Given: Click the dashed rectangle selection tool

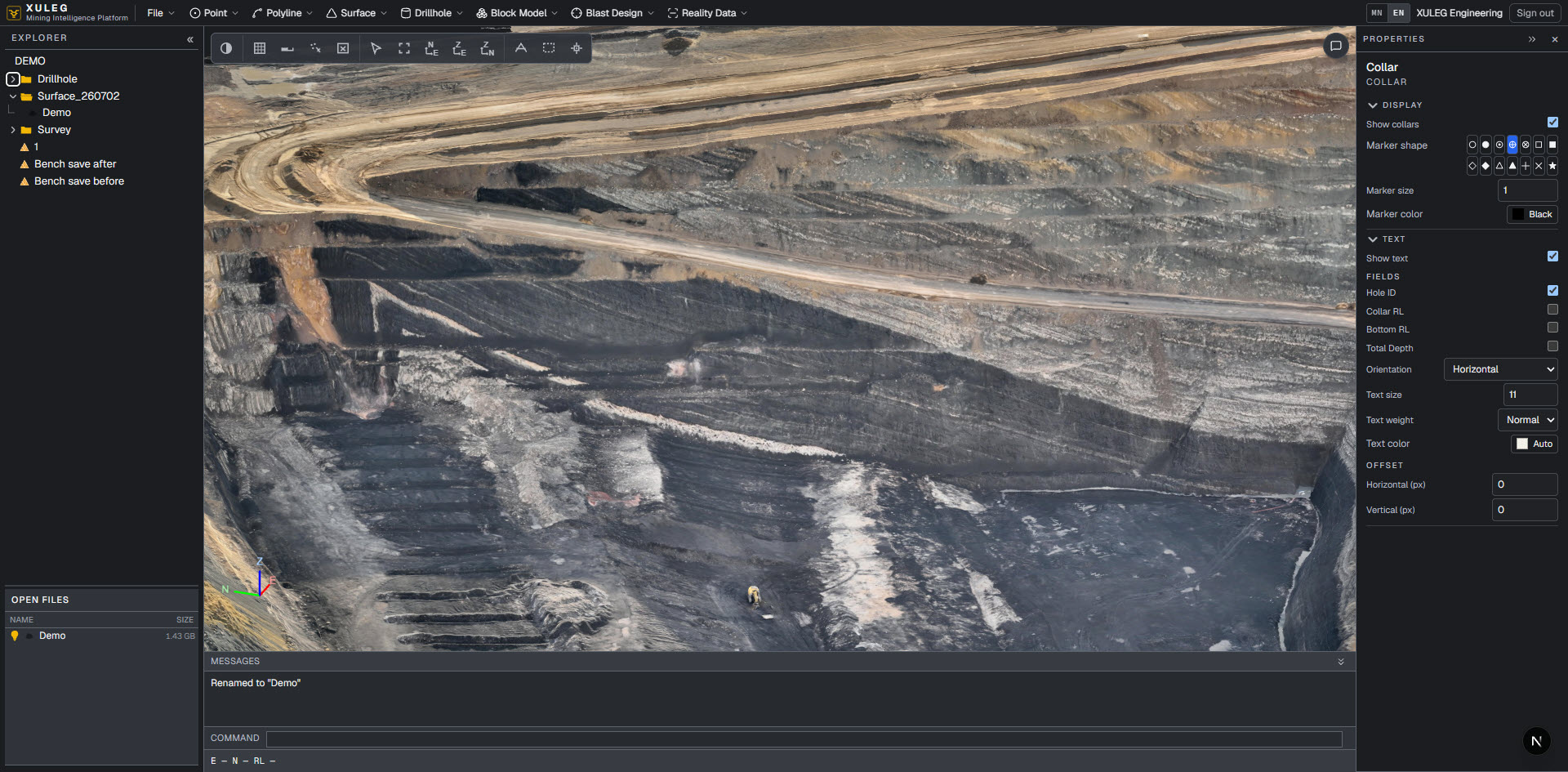Looking at the screenshot, I should [549, 48].
